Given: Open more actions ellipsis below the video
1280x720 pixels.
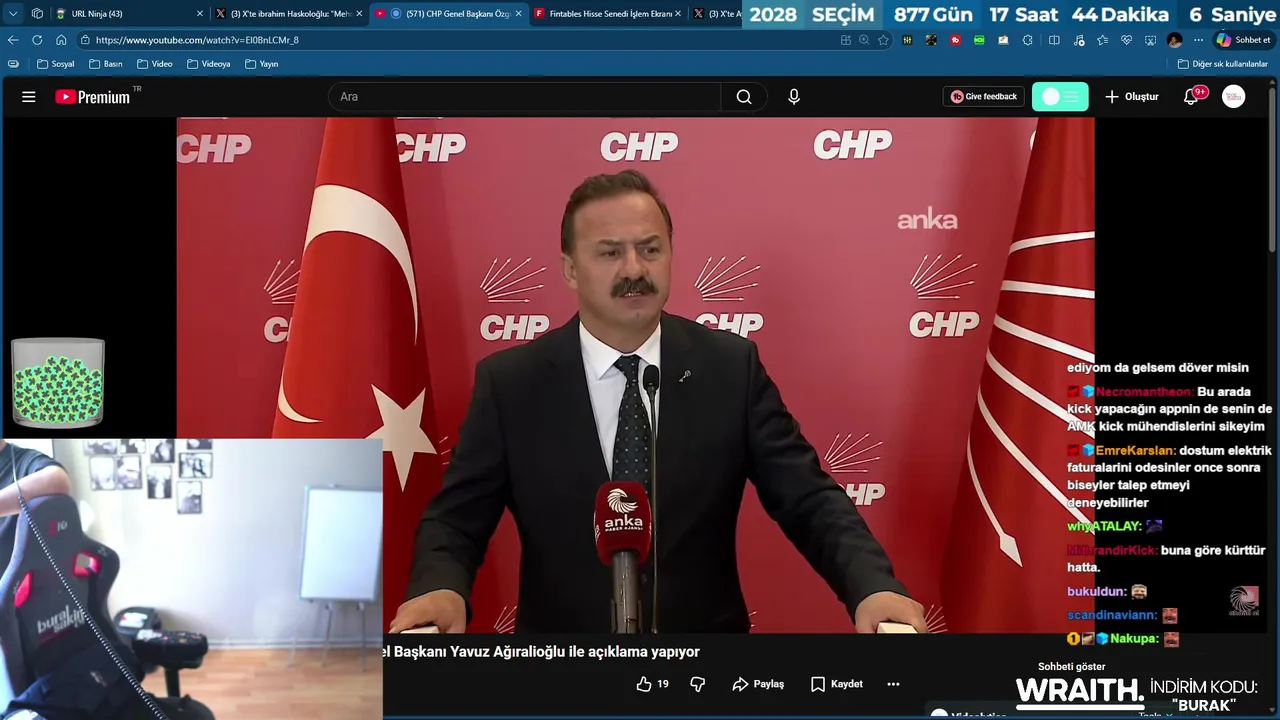Looking at the screenshot, I should pos(894,684).
